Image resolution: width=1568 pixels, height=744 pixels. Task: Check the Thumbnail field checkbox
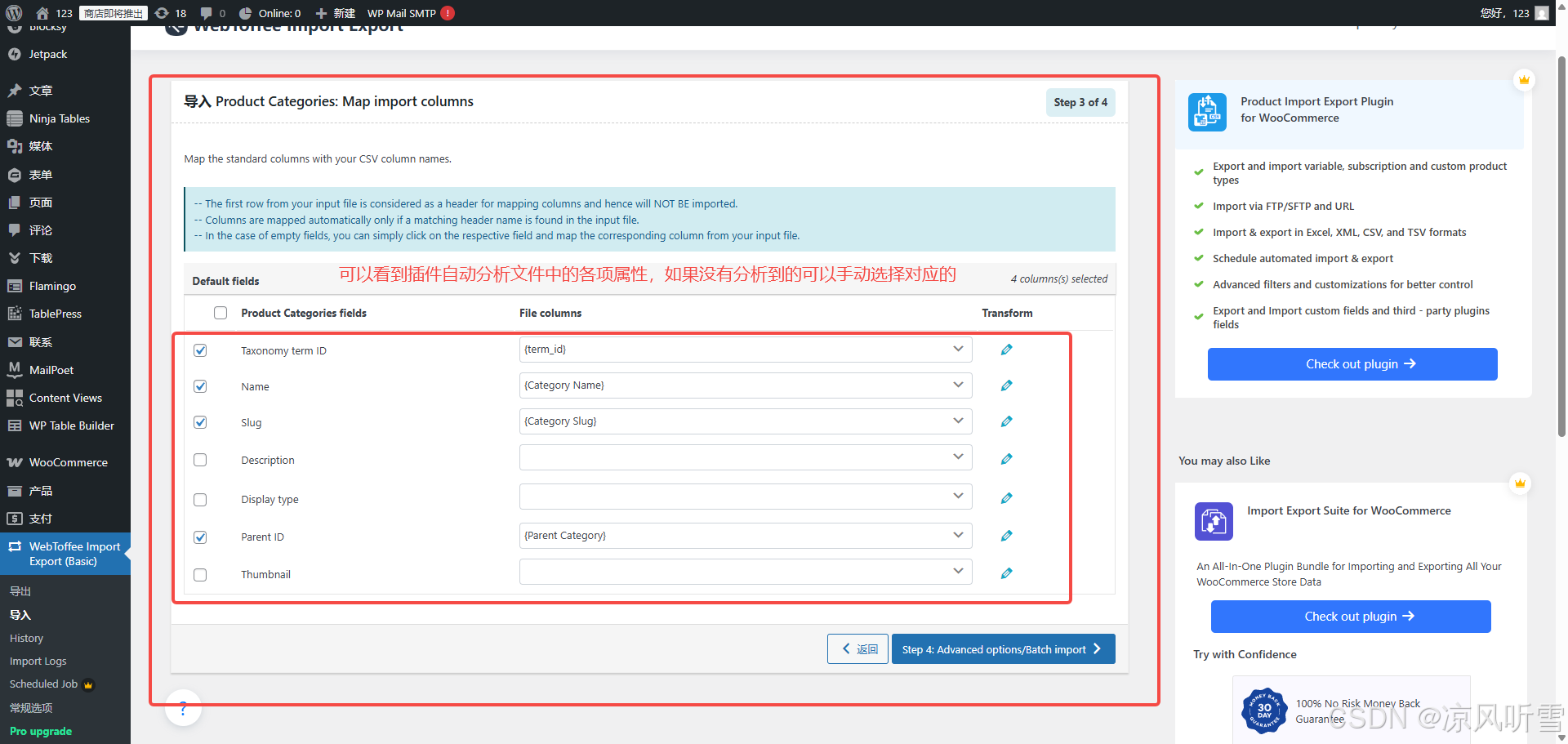point(200,575)
